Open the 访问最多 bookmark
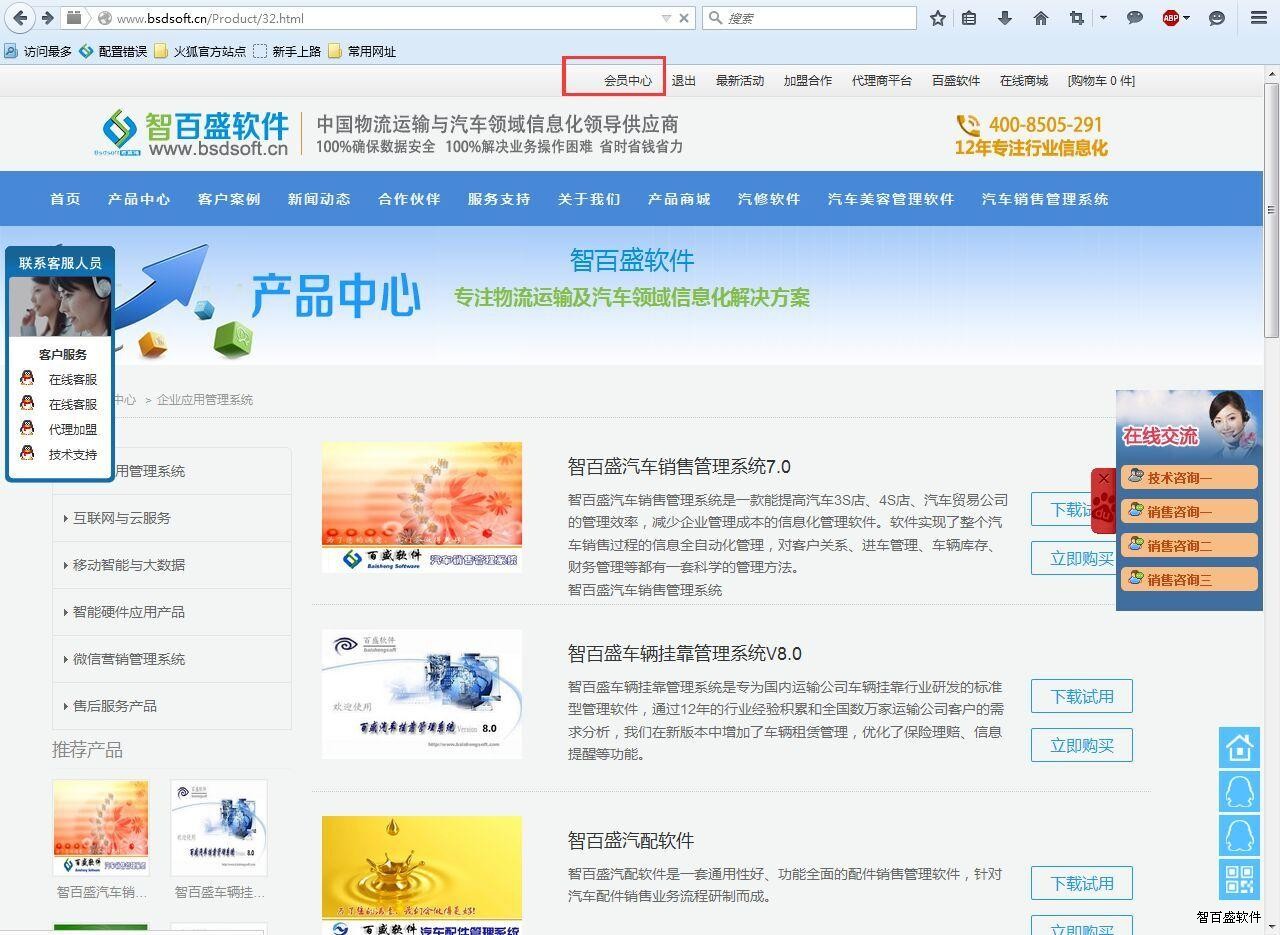The image size is (1280, 935). point(38,51)
